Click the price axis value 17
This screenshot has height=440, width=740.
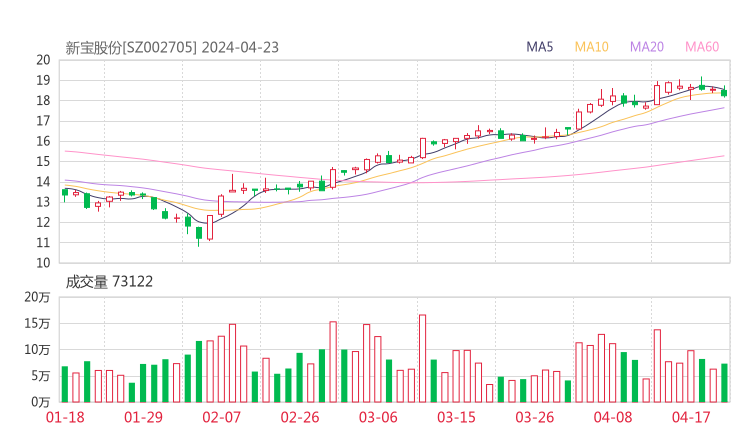43,121
